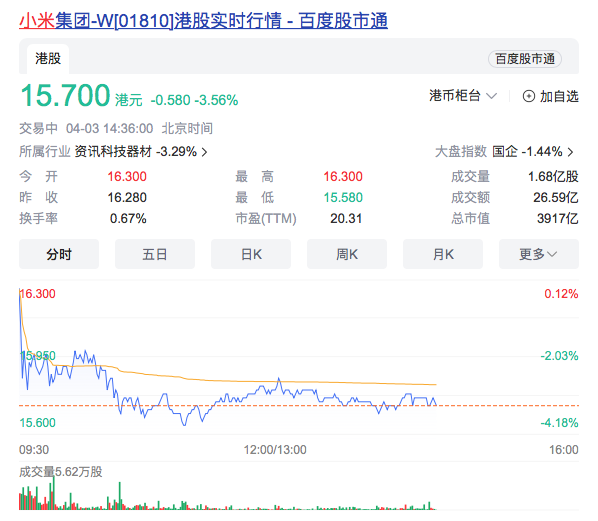Click the 0.12% chart axis label

[x=561, y=294]
